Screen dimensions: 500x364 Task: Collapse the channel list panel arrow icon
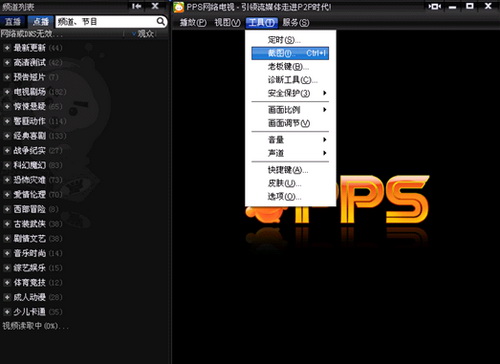click(x=137, y=6)
